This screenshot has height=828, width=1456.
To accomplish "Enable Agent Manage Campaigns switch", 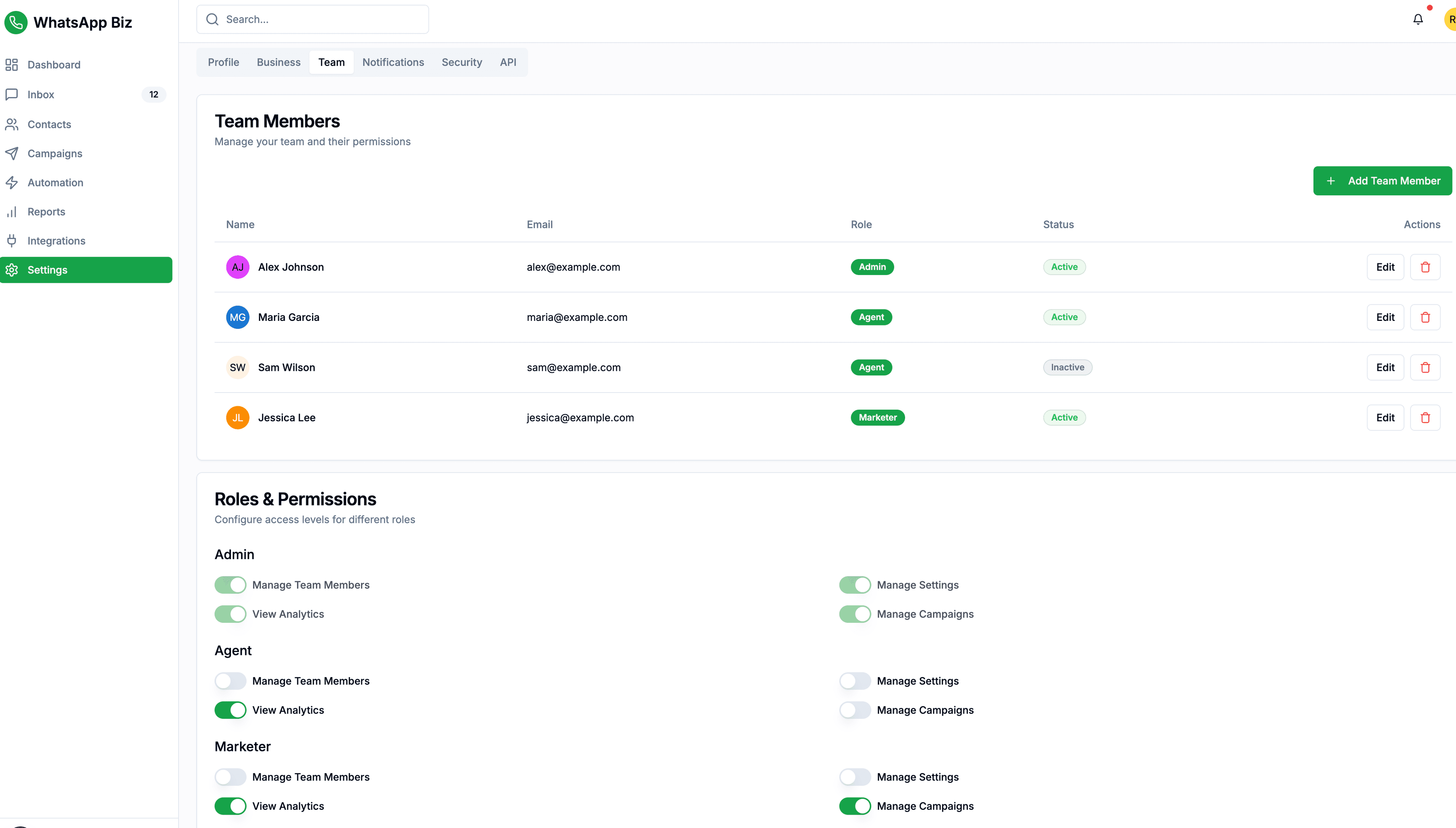I will point(855,710).
